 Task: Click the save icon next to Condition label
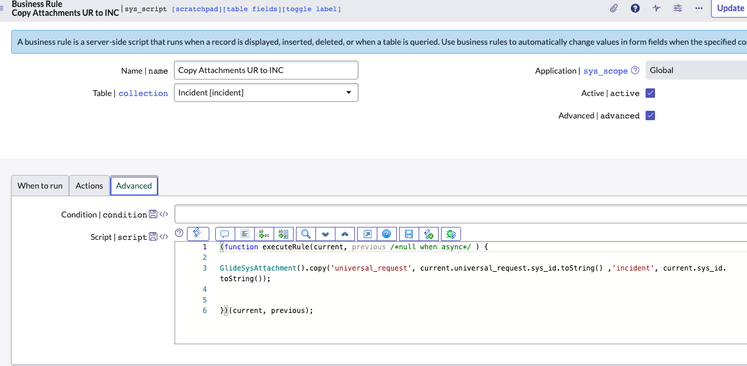tap(153, 214)
